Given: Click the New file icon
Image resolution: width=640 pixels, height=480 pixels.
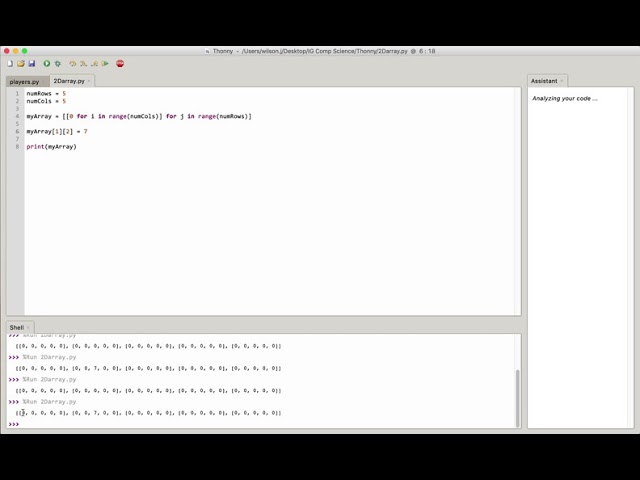Looking at the screenshot, I should 10,64.
